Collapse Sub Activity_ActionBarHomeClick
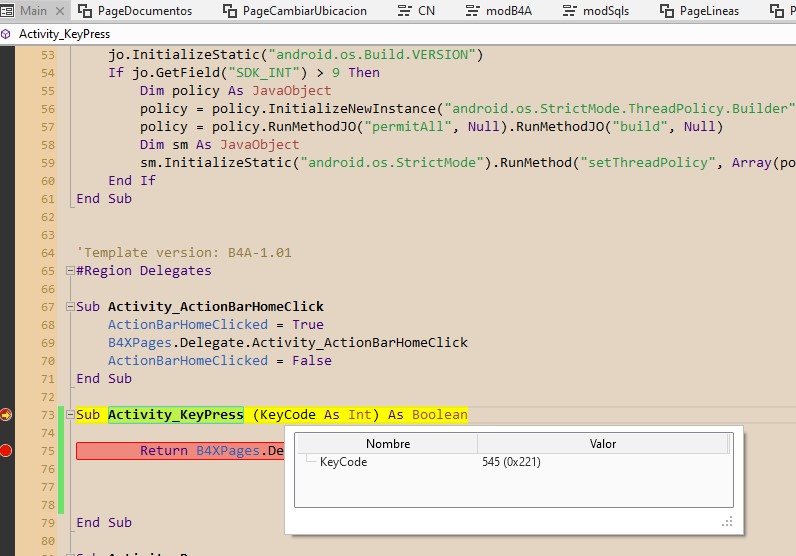 click(x=71, y=307)
